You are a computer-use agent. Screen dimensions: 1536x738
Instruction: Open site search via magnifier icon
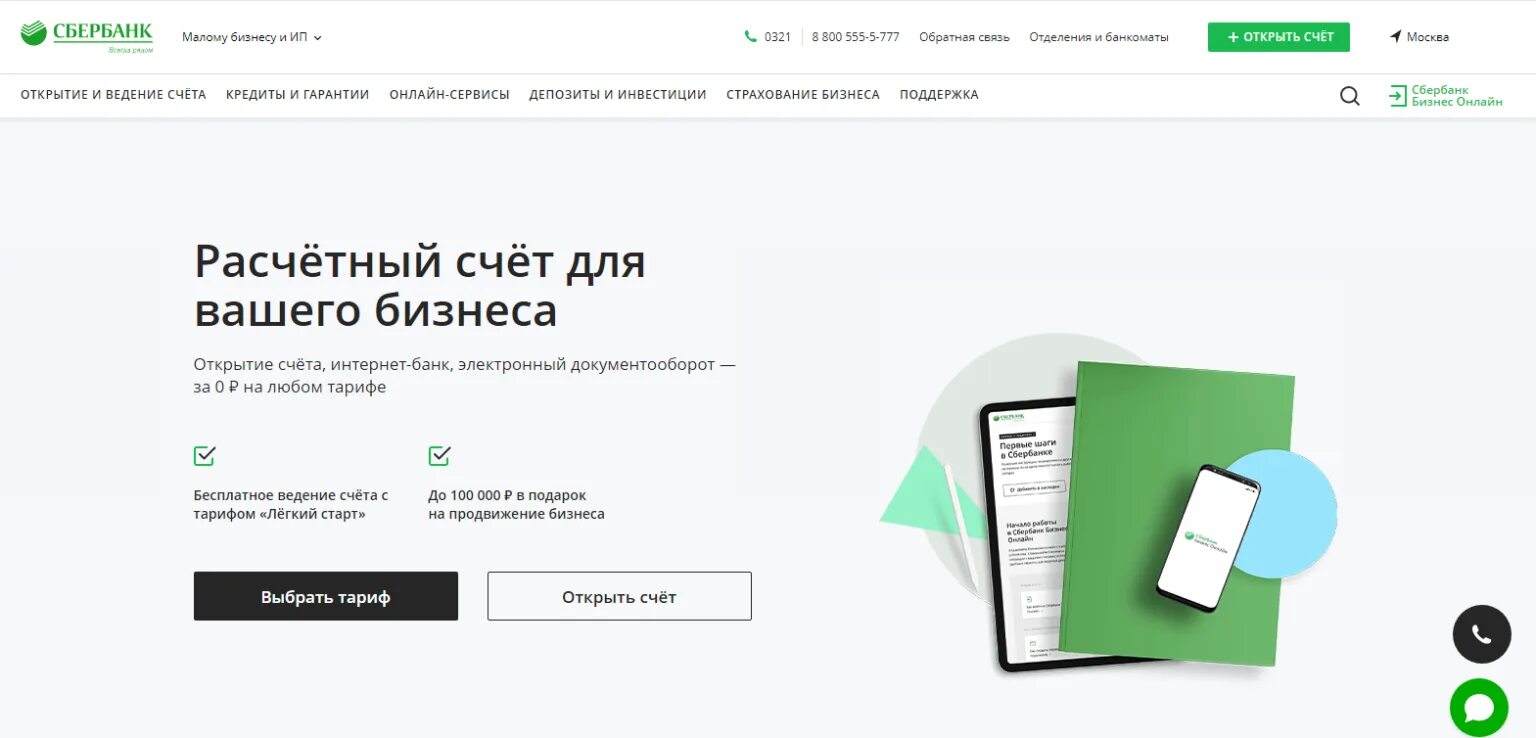(x=1350, y=96)
